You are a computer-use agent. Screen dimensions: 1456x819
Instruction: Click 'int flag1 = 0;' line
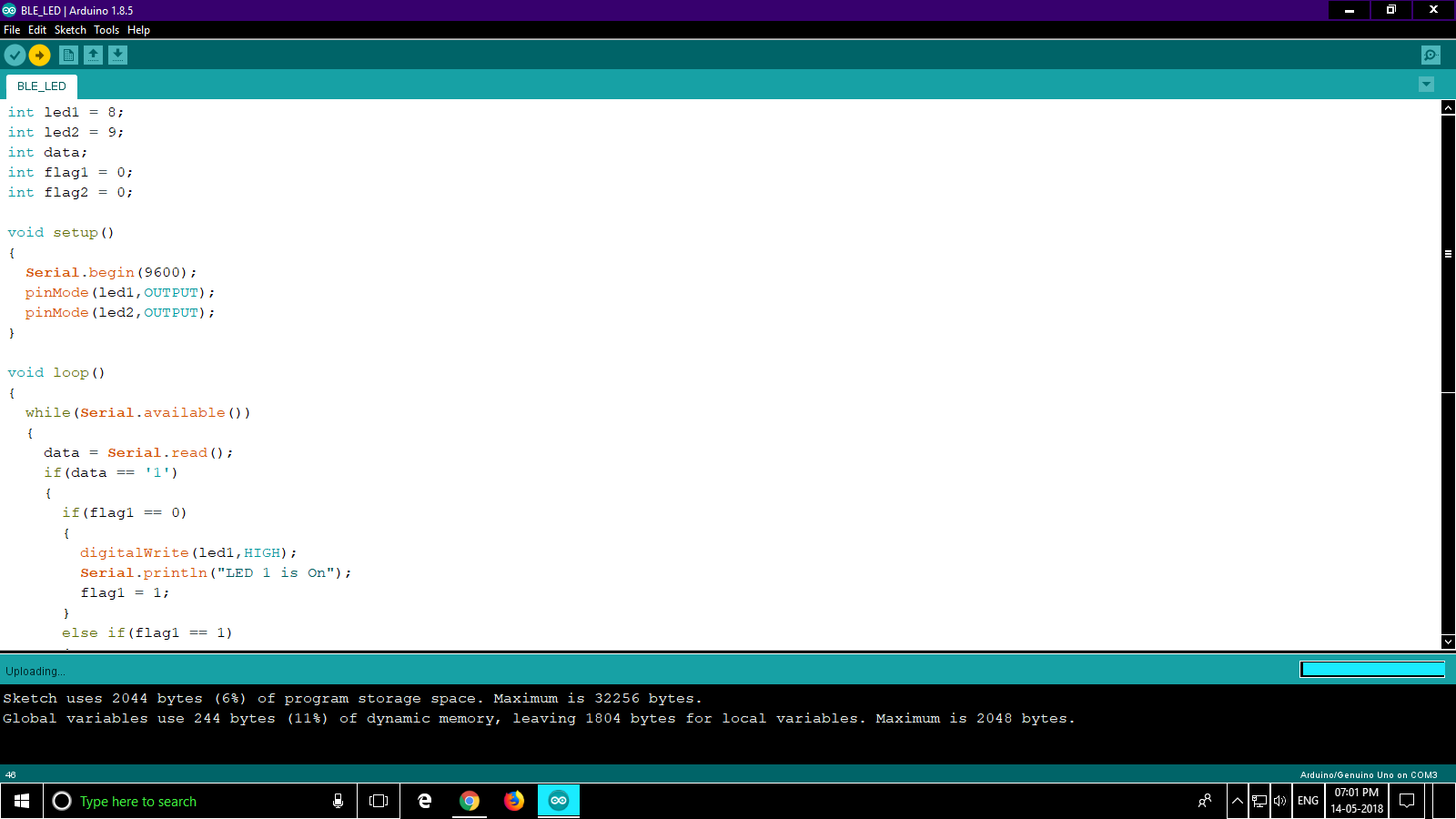[x=70, y=172]
